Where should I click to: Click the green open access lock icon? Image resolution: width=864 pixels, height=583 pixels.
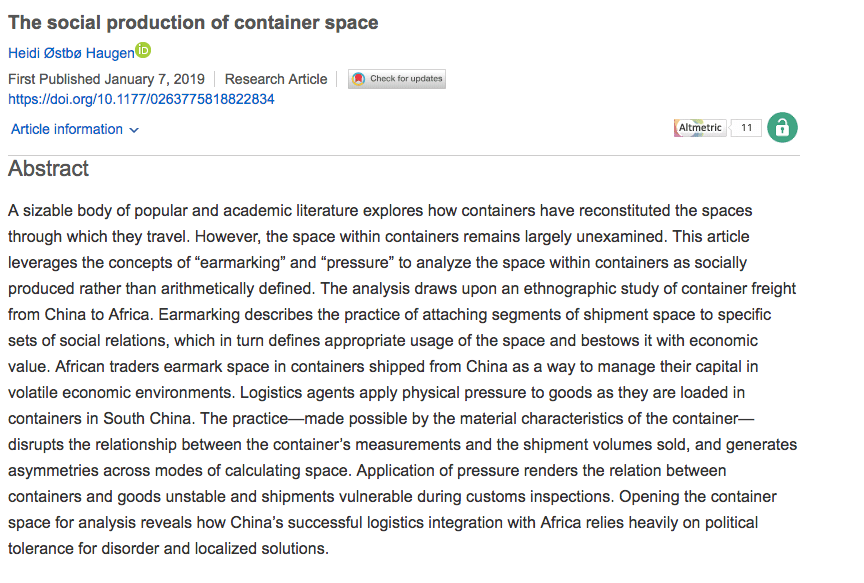[782, 128]
